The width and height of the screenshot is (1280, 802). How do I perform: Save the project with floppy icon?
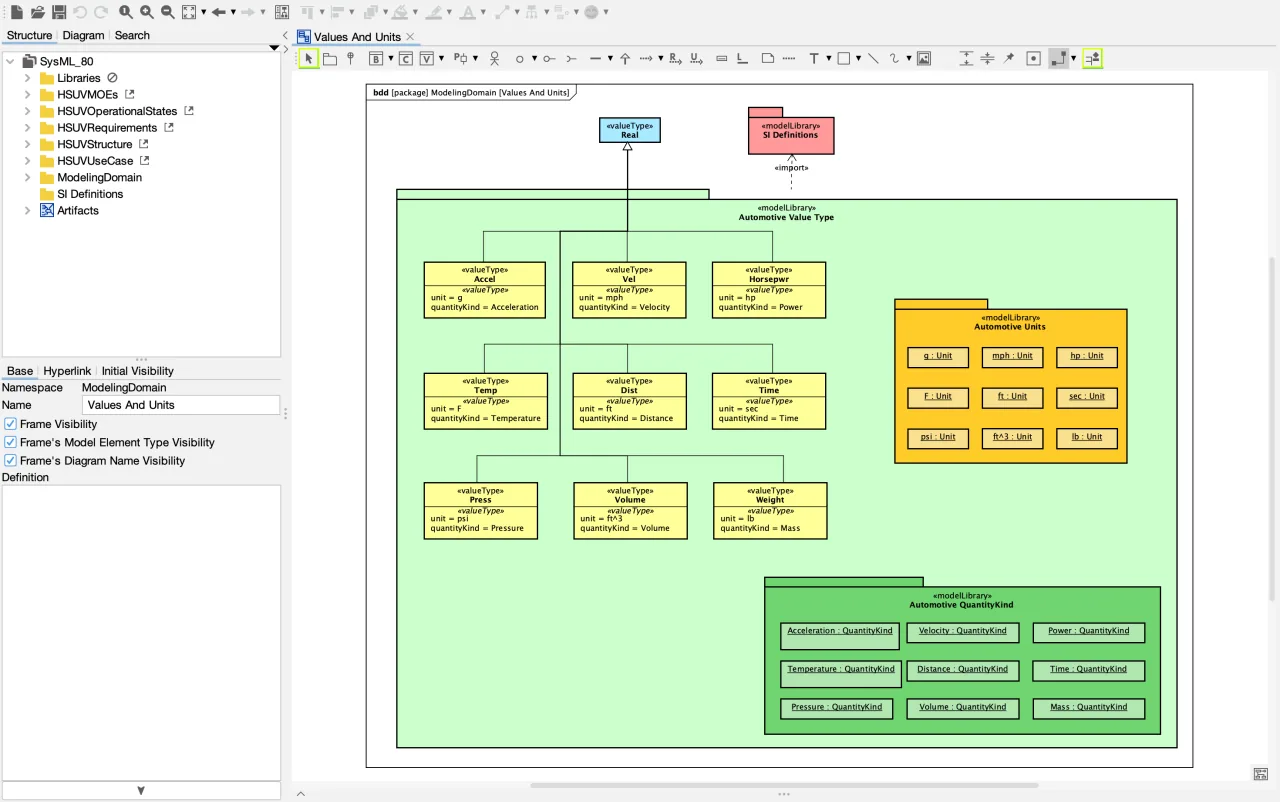(59, 12)
